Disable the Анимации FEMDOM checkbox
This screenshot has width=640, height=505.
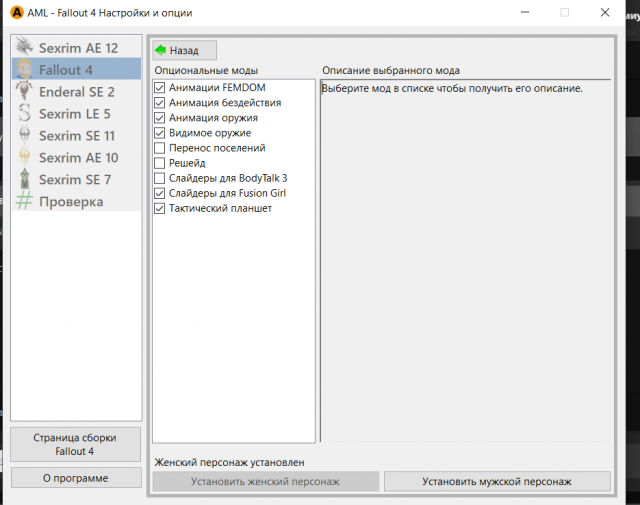(x=160, y=88)
